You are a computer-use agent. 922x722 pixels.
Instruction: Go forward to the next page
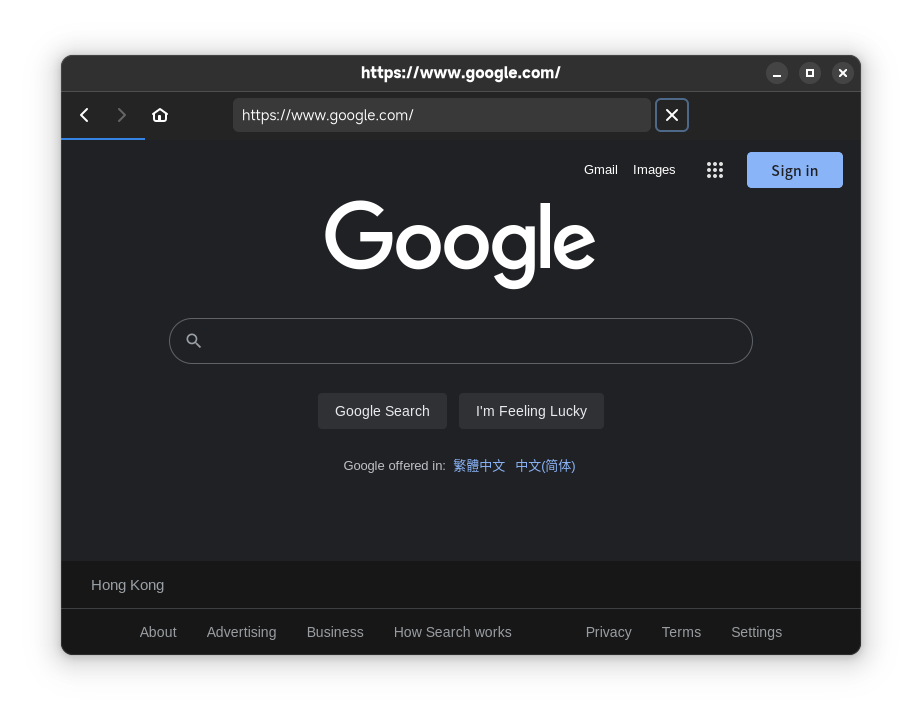122,115
